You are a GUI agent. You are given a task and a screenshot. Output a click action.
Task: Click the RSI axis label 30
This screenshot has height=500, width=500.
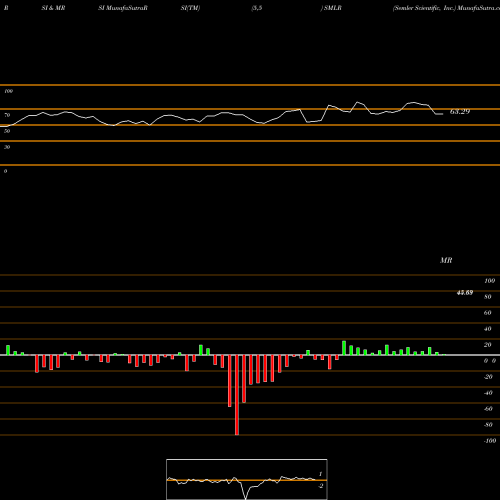7,147
